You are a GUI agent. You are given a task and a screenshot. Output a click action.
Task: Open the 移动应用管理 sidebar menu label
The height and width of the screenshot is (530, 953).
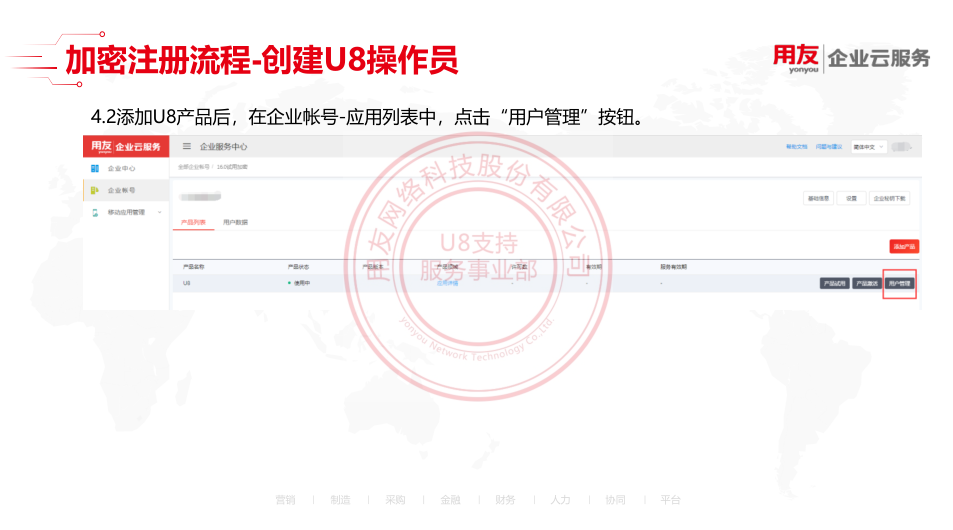(126, 212)
